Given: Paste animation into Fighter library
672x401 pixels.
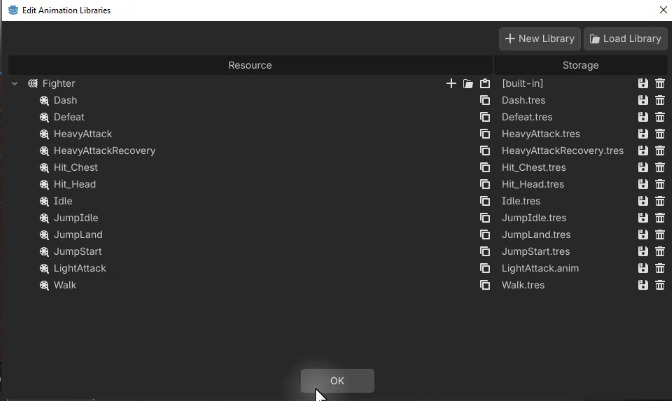Looking at the screenshot, I should click(x=485, y=84).
